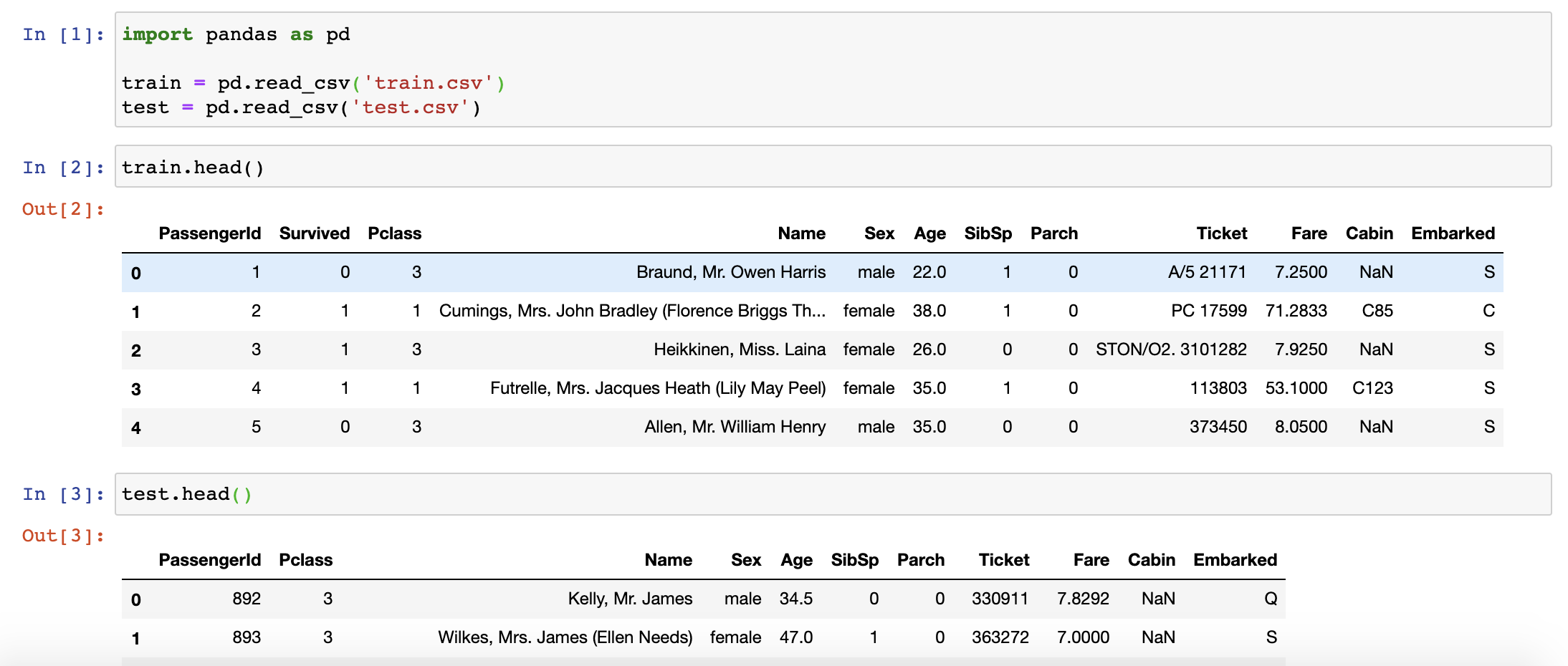This screenshot has height=666, width=1568.
Task: Click ticket value 373450
Action: point(1218,427)
